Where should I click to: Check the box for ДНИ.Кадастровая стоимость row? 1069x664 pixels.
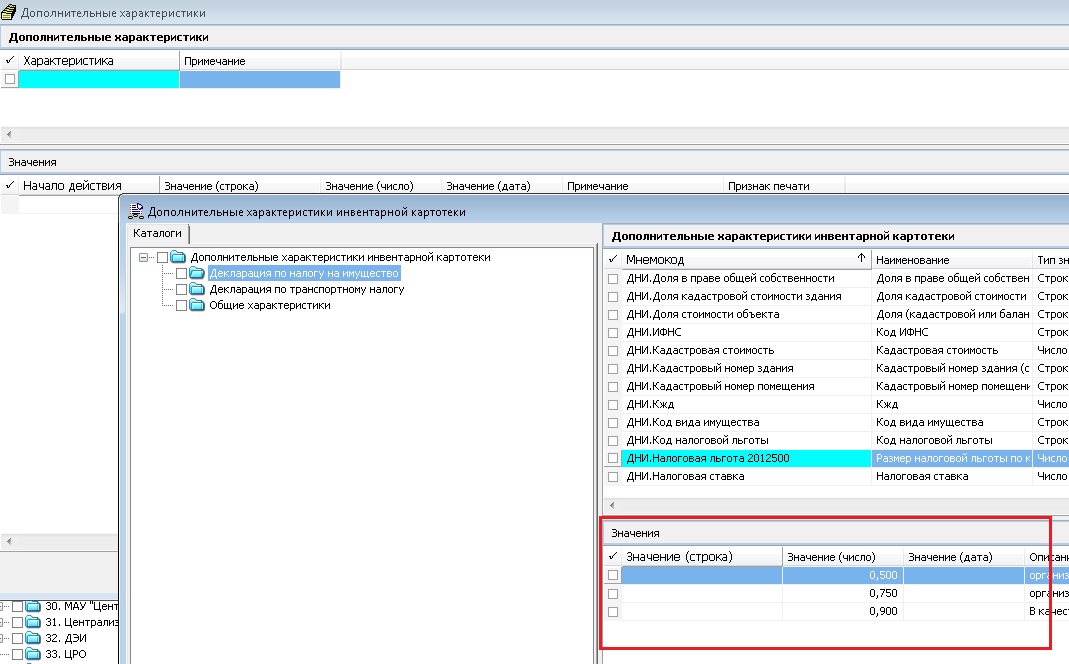pyautogui.click(x=613, y=351)
